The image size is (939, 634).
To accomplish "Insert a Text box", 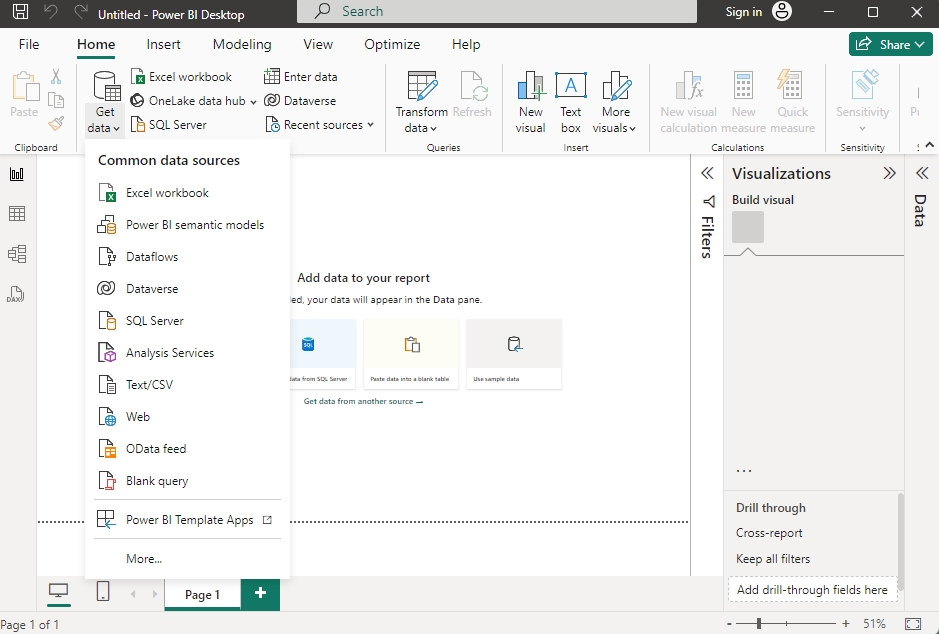I will tap(571, 86).
